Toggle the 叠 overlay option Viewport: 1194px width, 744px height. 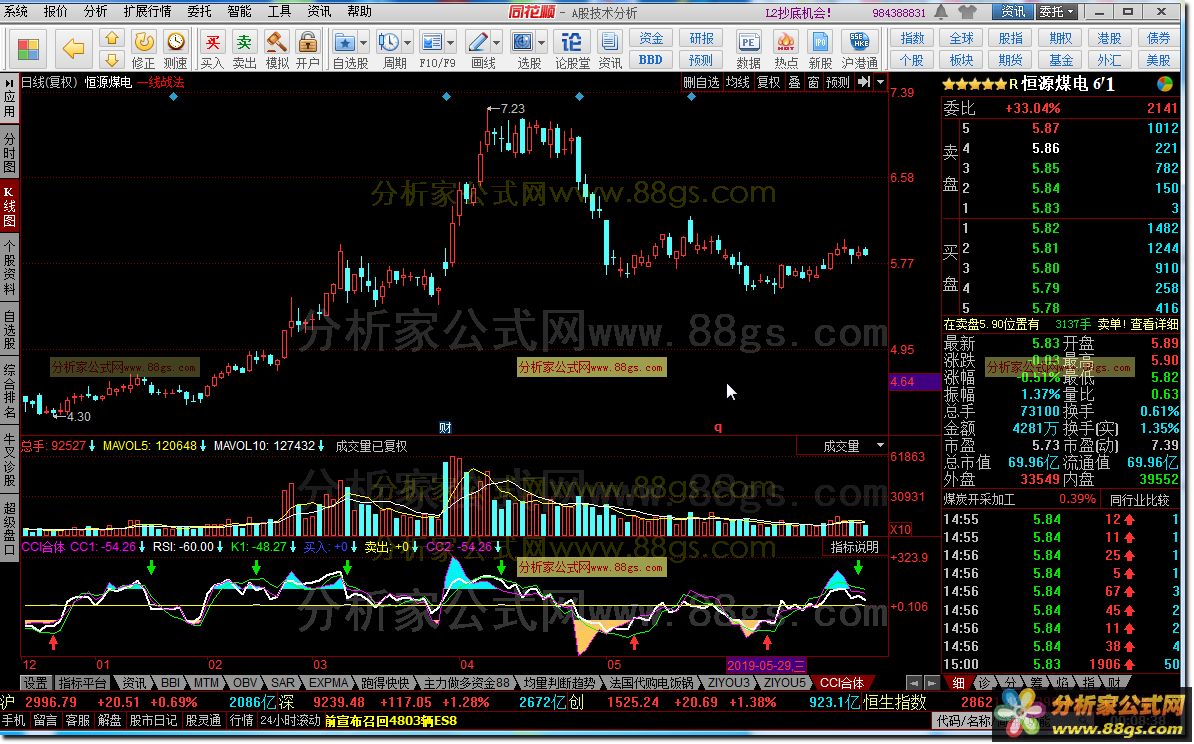click(794, 82)
